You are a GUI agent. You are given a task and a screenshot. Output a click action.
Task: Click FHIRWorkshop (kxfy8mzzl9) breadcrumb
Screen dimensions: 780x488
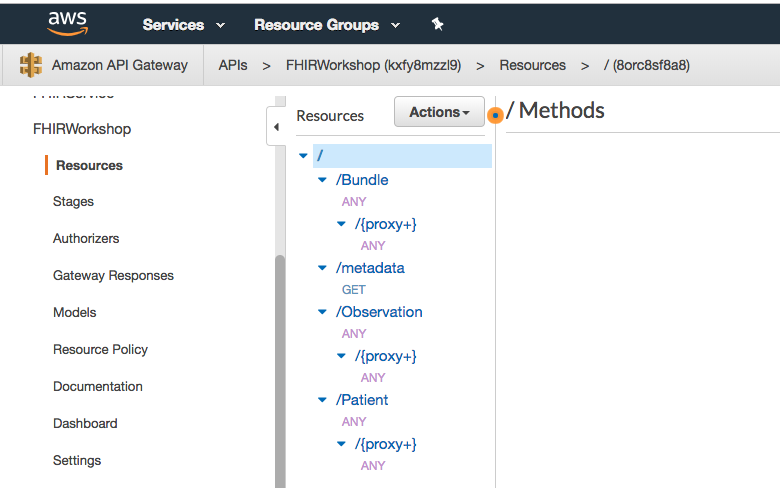374,65
